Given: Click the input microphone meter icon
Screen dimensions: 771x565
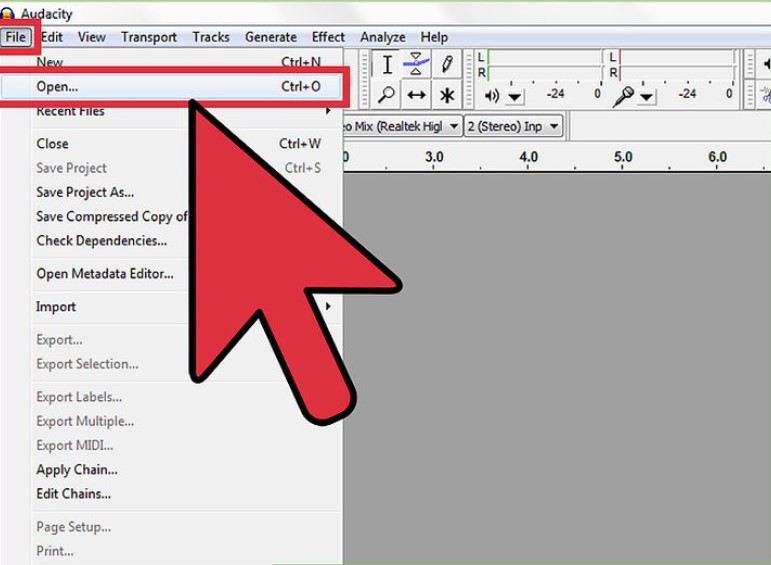Looking at the screenshot, I should point(623,96).
